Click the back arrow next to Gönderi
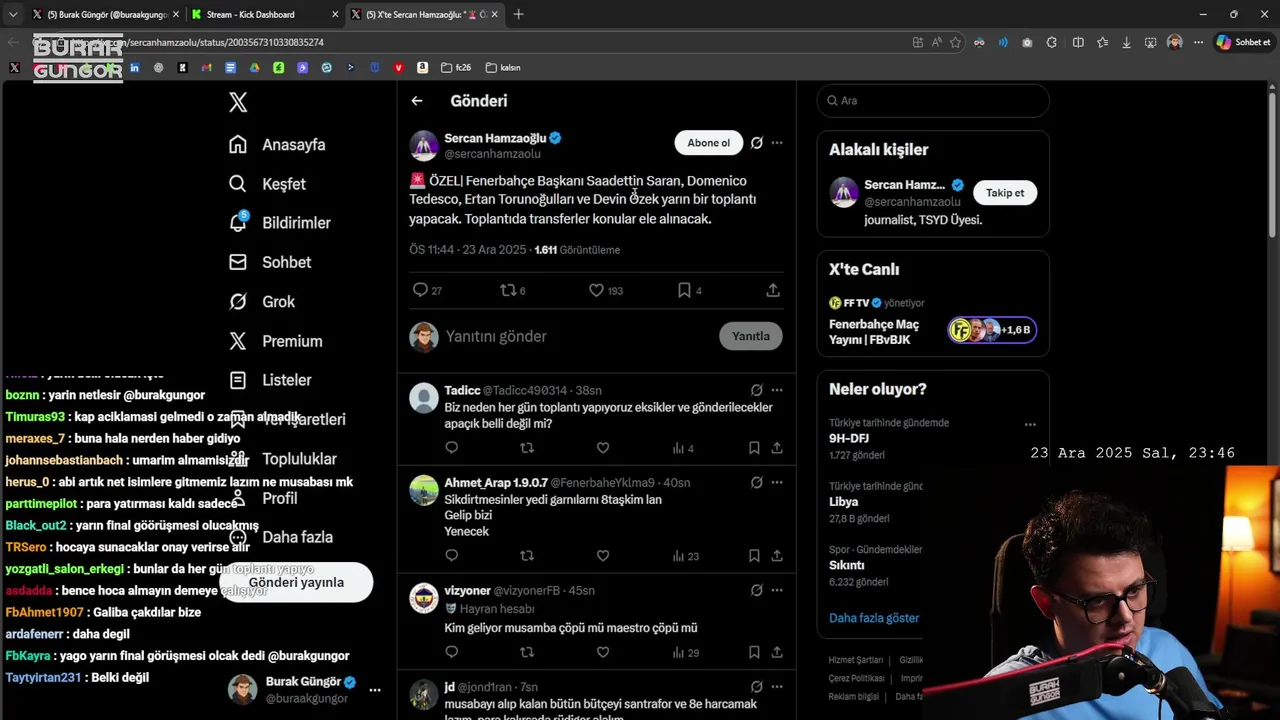The image size is (1280, 720). click(x=417, y=101)
